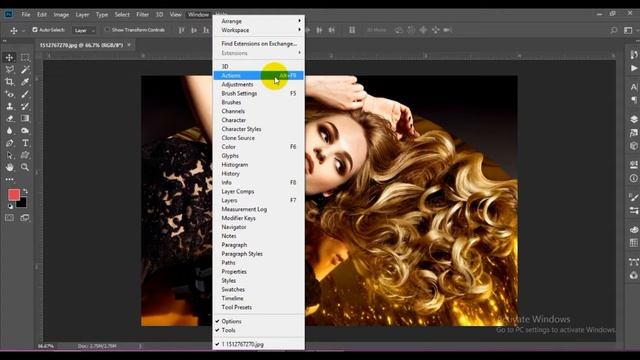Click align top edges icon in options bar
The width and height of the screenshot is (640, 360).
[x=181, y=30]
